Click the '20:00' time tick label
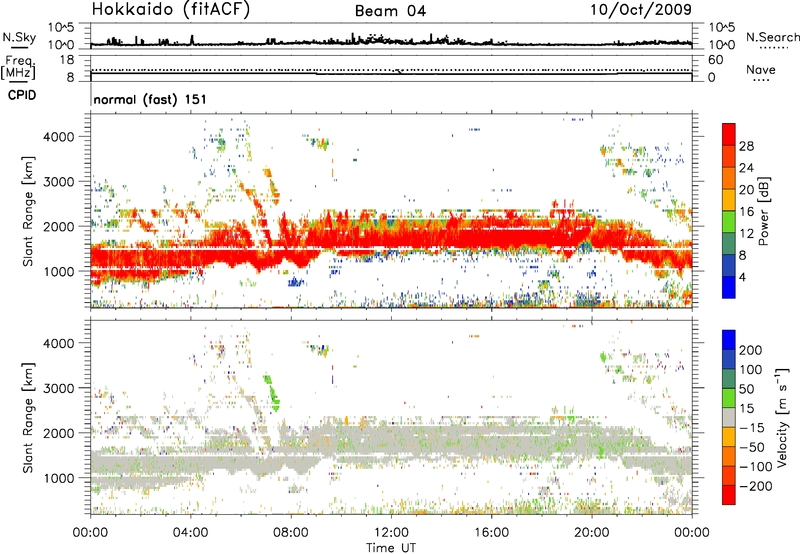The width and height of the screenshot is (800, 554). coord(591,533)
